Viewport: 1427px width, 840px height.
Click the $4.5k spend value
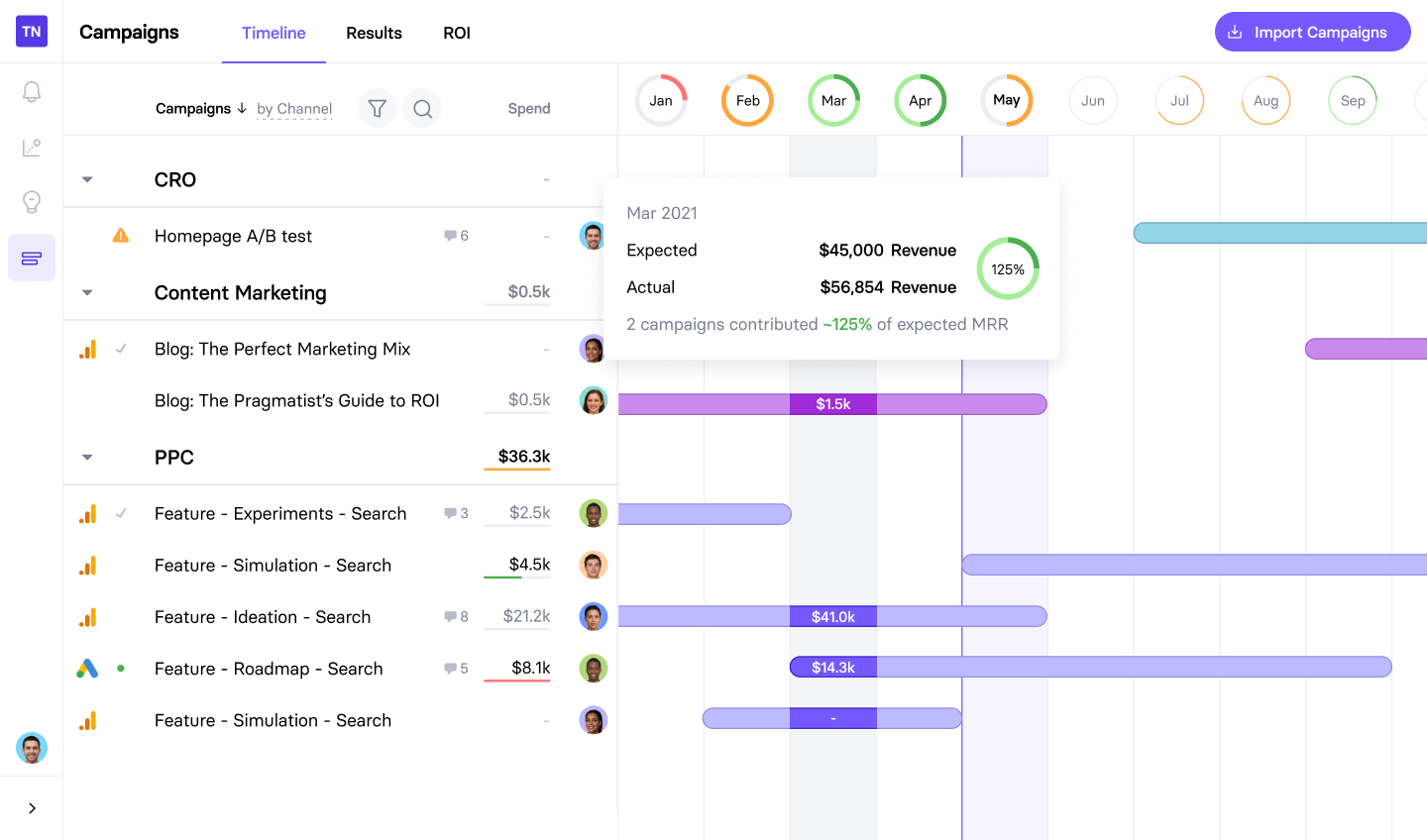tap(530, 565)
